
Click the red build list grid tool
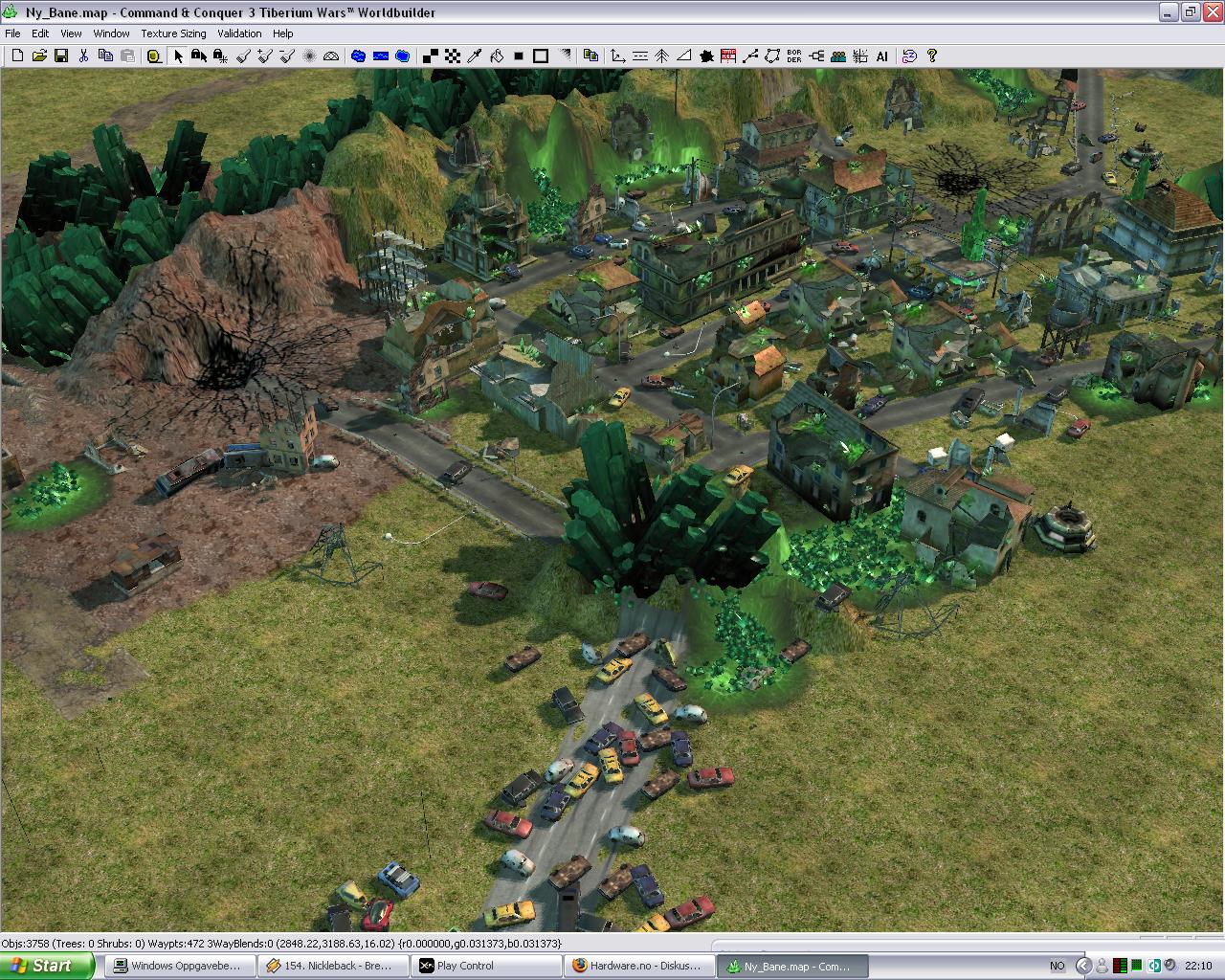pos(728,56)
